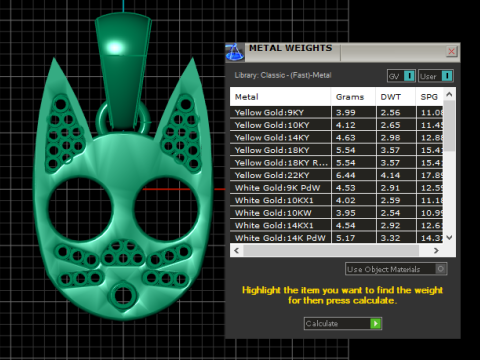Click the horizontal scrollbar thumb
This screenshot has width=480, height=360.
click(x=331, y=250)
